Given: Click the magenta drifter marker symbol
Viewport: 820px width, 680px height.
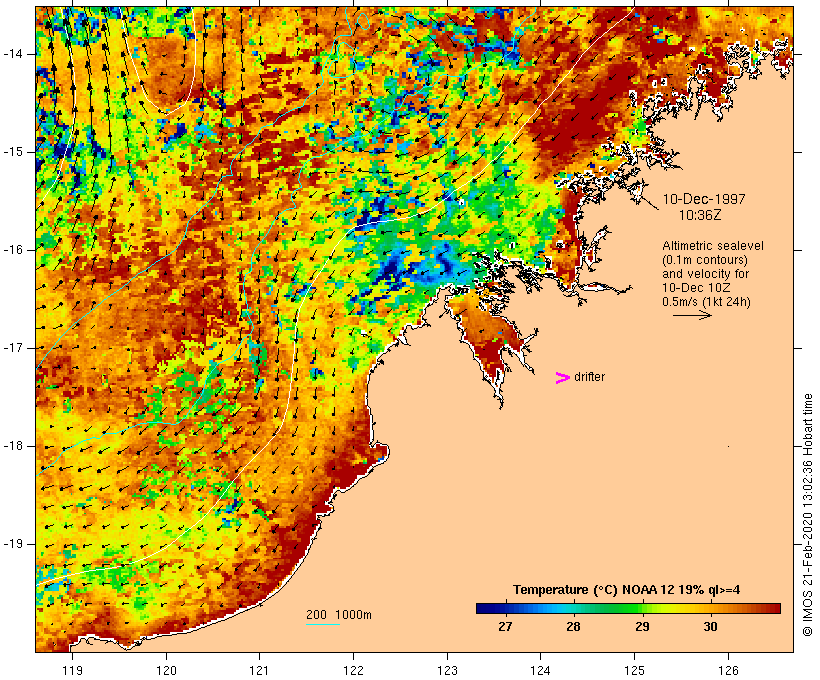Looking at the screenshot, I should tap(563, 378).
